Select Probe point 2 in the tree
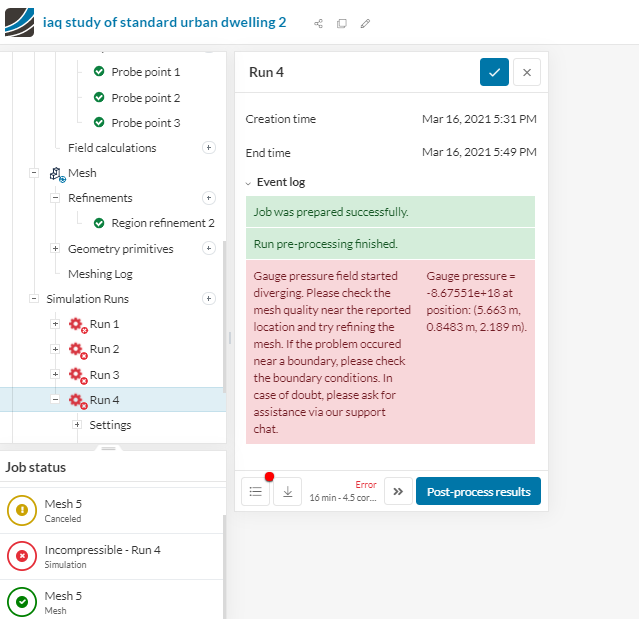The image size is (639, 619). click(x=145, y=98)
